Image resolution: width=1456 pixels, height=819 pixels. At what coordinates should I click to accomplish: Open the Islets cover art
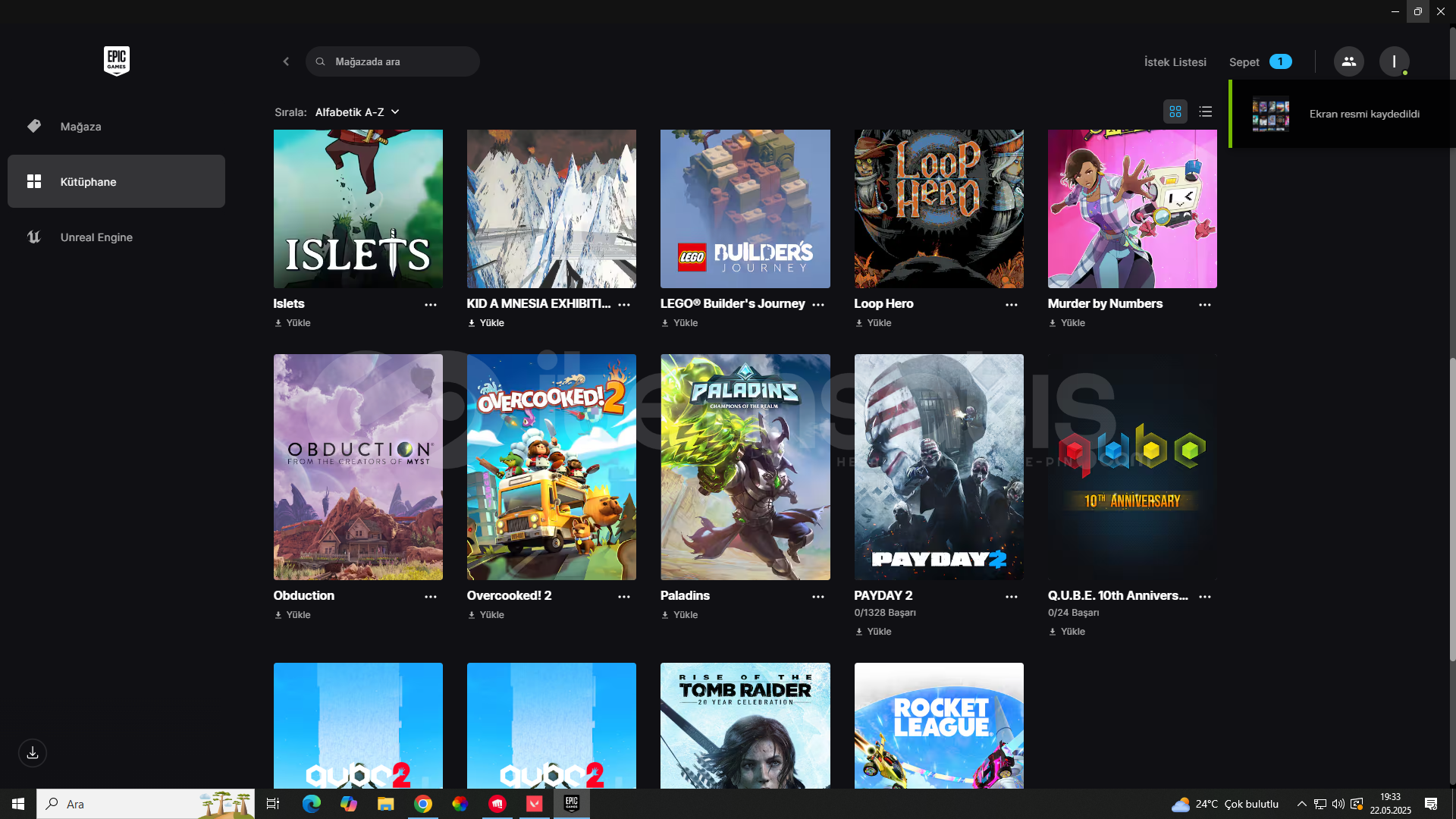pos(358,209)
